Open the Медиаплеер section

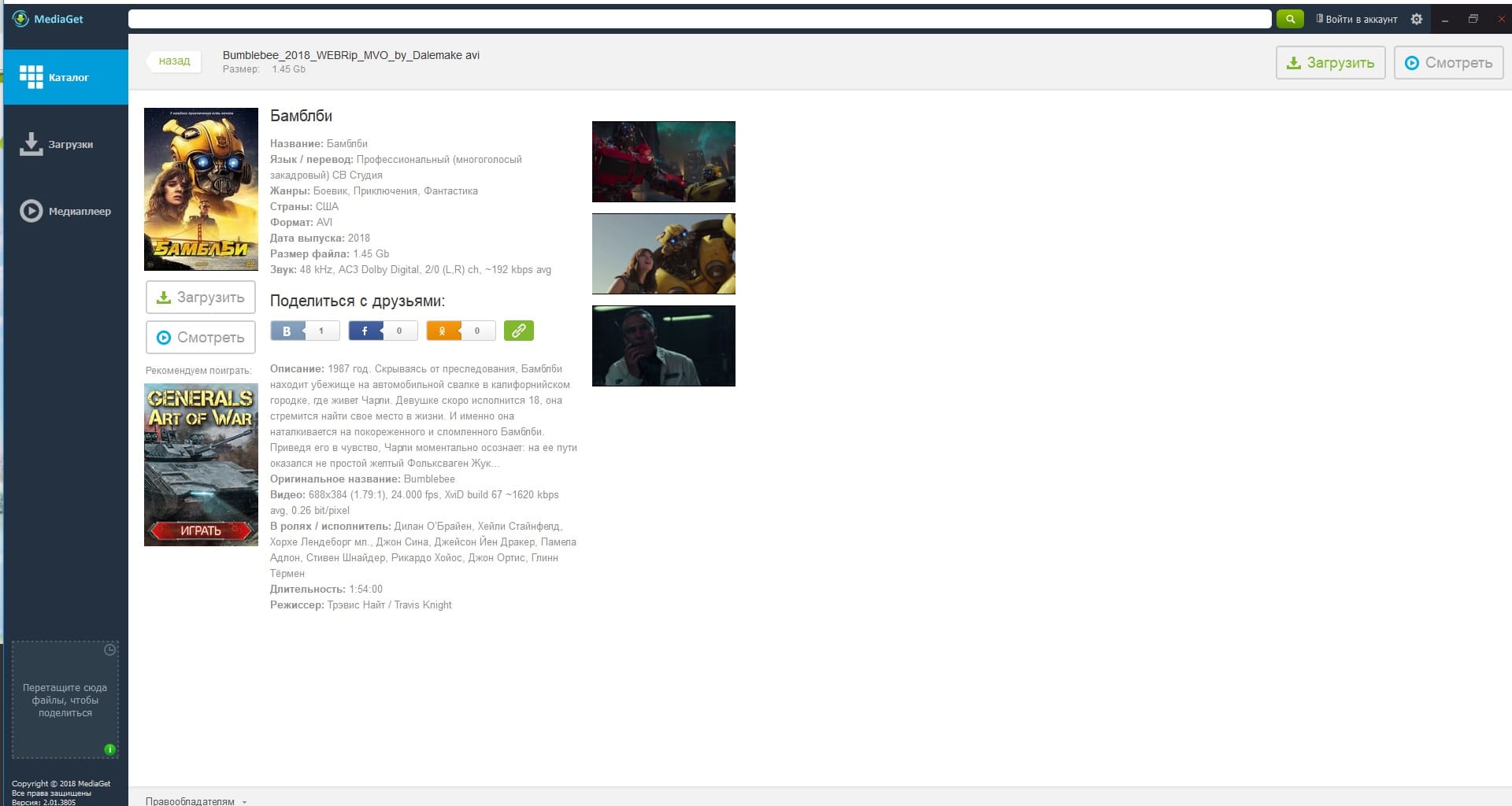coord(66,211)
